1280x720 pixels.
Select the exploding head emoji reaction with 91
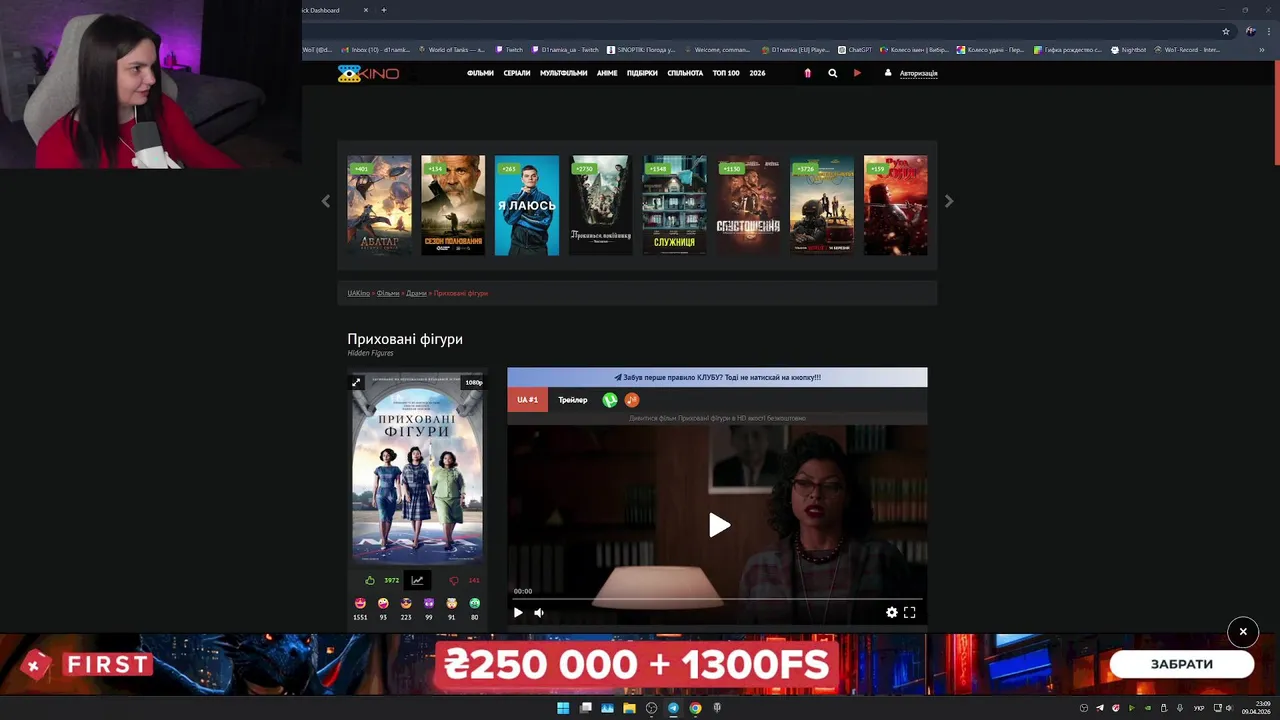pyautogui.click(x=451, y=603)
